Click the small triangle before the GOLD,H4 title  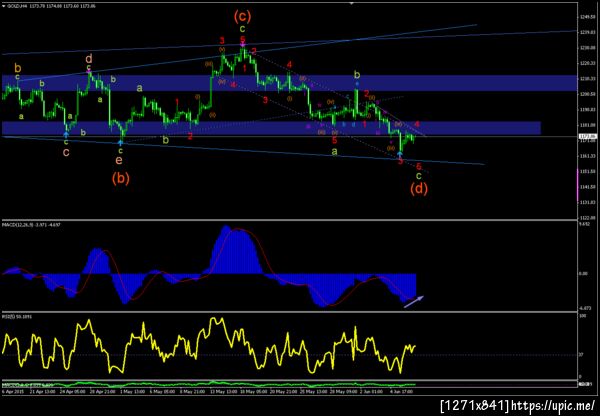pyautogui.click(x=4, y=6)
